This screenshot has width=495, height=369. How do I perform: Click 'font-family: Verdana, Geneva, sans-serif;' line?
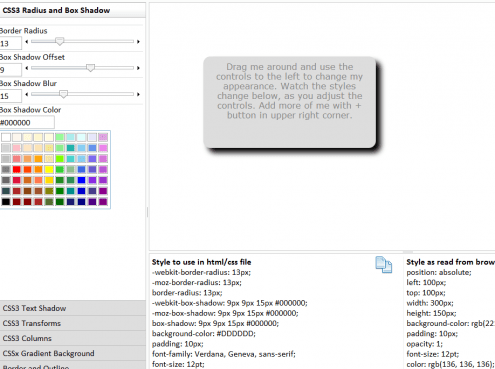pyautogui.click(x=224, y=354)
